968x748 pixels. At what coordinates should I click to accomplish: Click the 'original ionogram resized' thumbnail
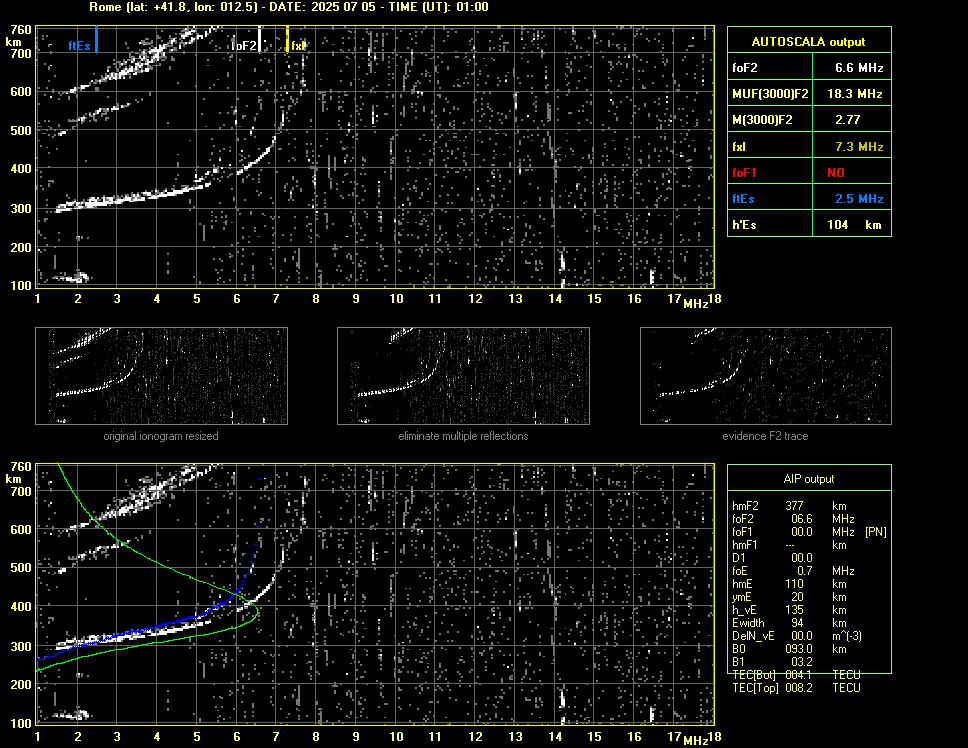coord(161,376)
